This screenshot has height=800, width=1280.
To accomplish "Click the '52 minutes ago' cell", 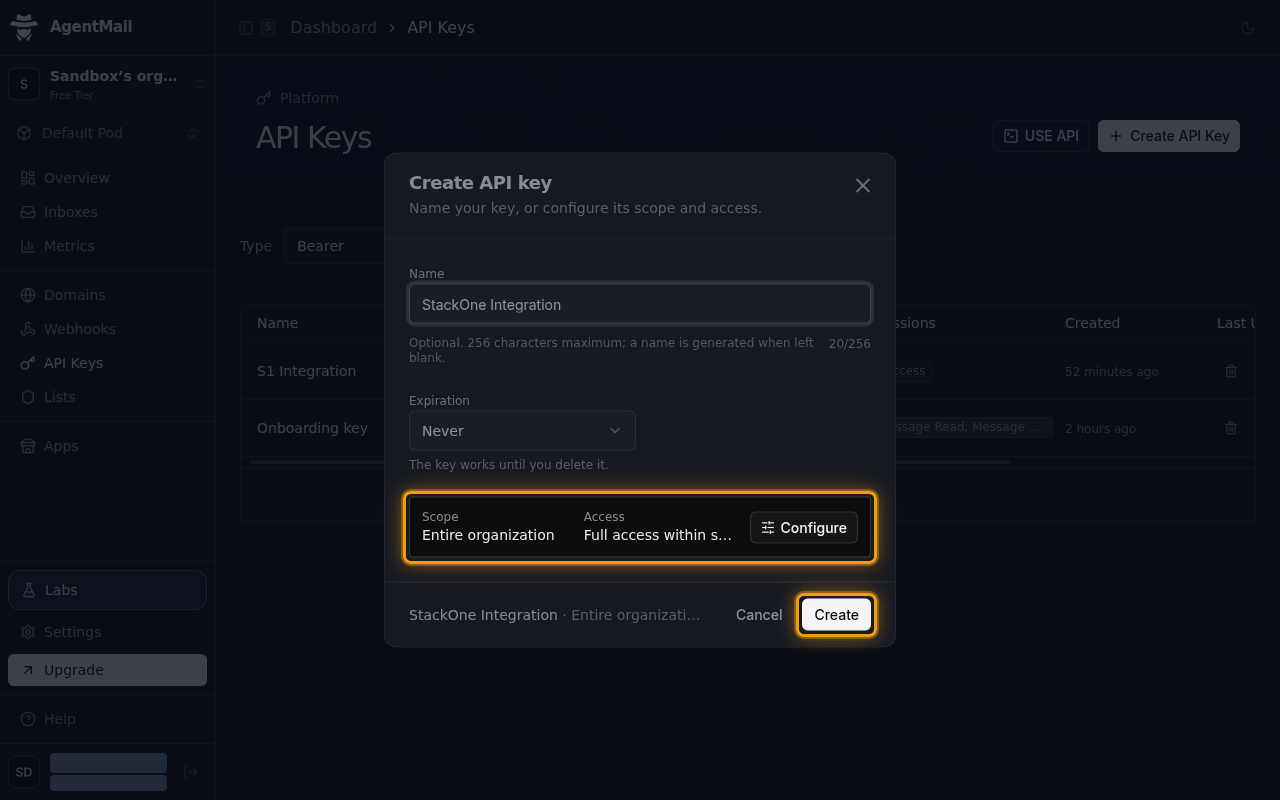I will [x=1111, y=371].
